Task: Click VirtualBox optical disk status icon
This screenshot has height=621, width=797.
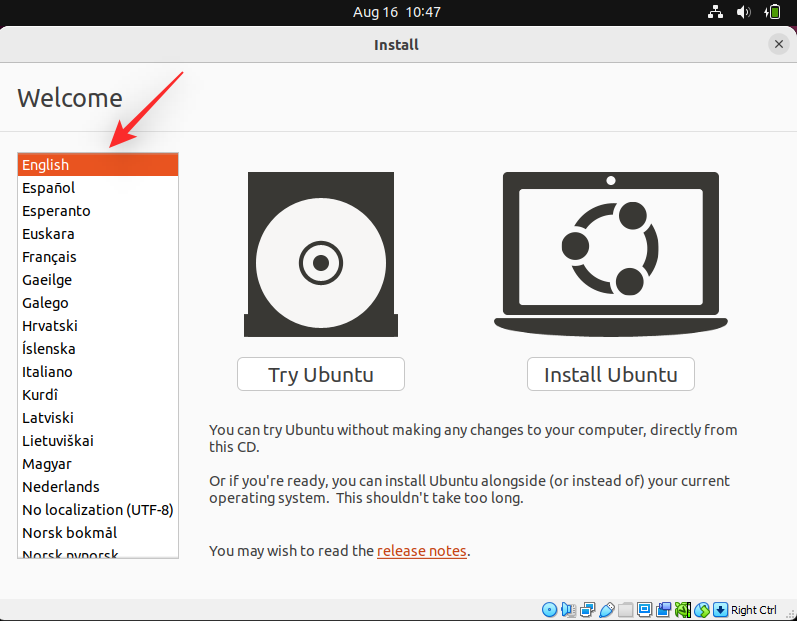Action: (549, 609)
